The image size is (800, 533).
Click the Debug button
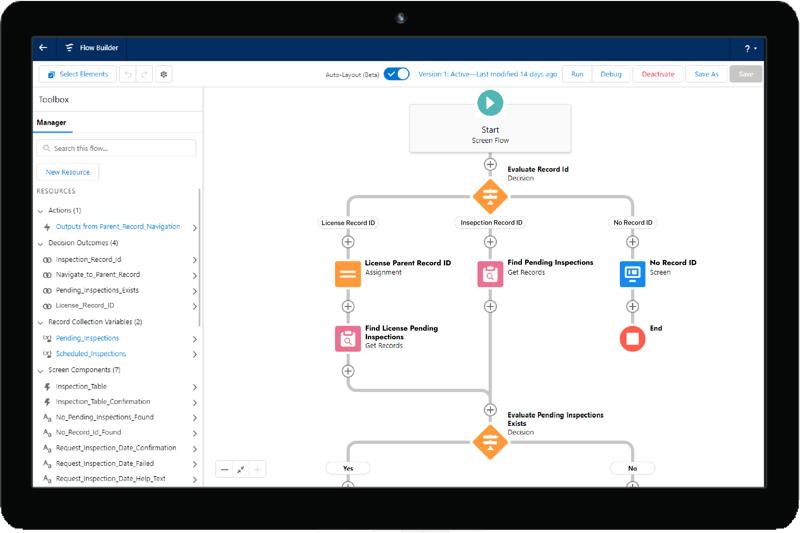[611, 74]
